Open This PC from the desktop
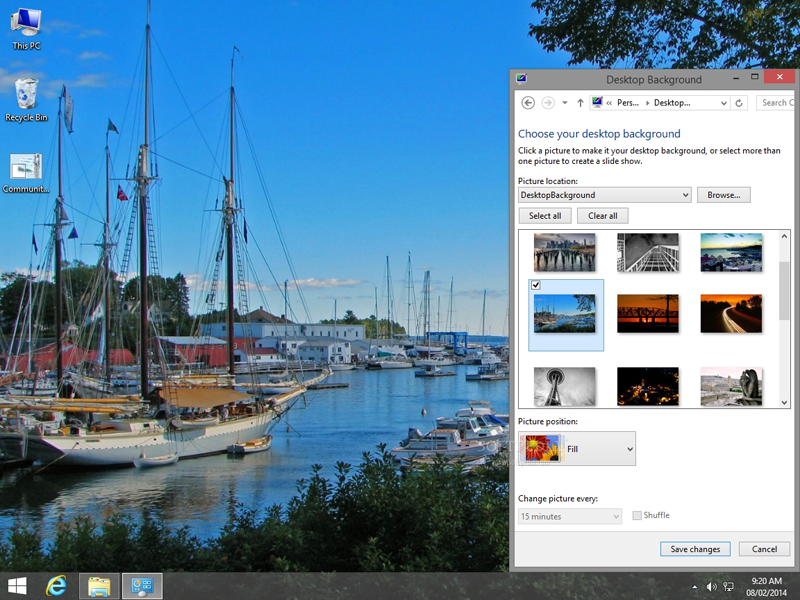The width and height of the screenshot is (800, 600). (25, 25)
